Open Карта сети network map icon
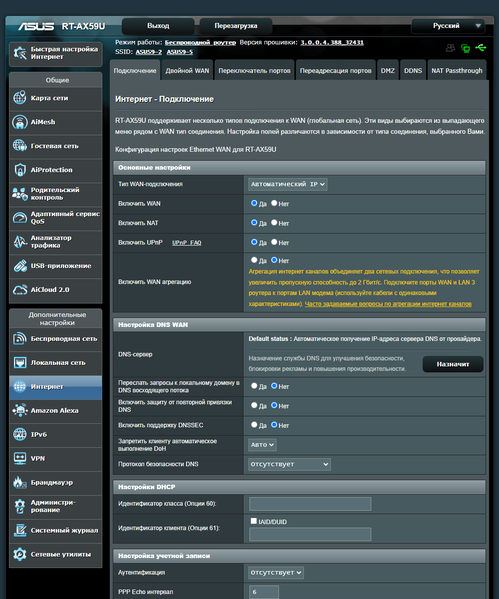Screen dimensions: 499x599 [x=19, y=98]
